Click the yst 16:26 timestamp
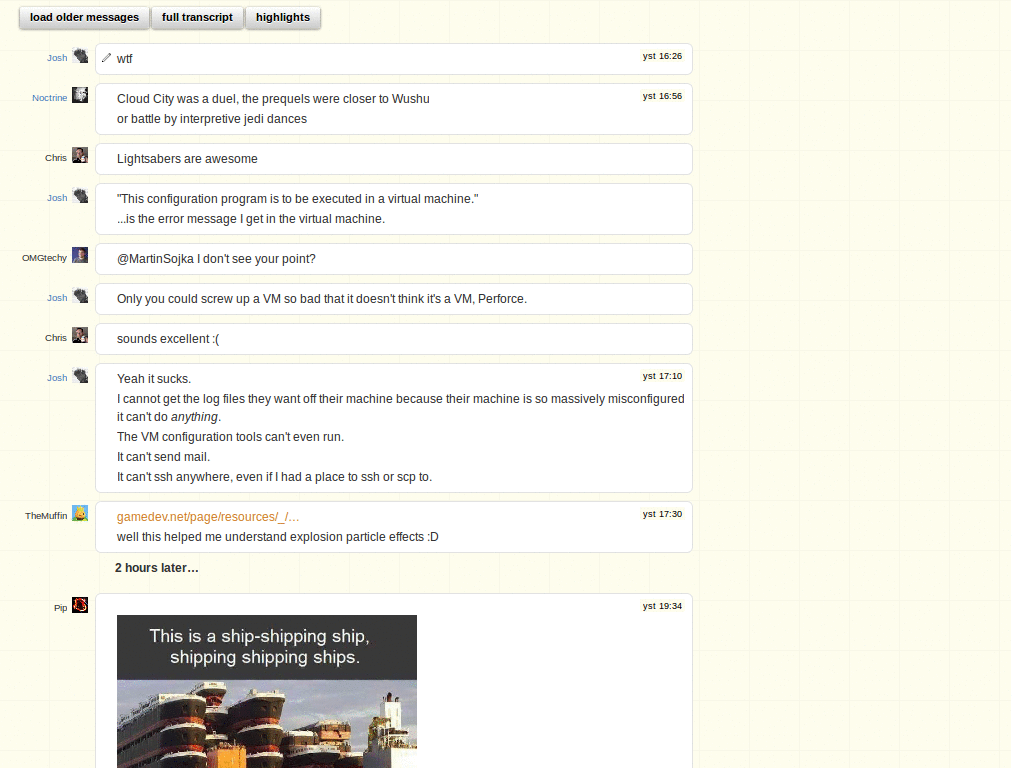Image resolution: width=1024 pixels, height=768 pixels. click(662, 56)
